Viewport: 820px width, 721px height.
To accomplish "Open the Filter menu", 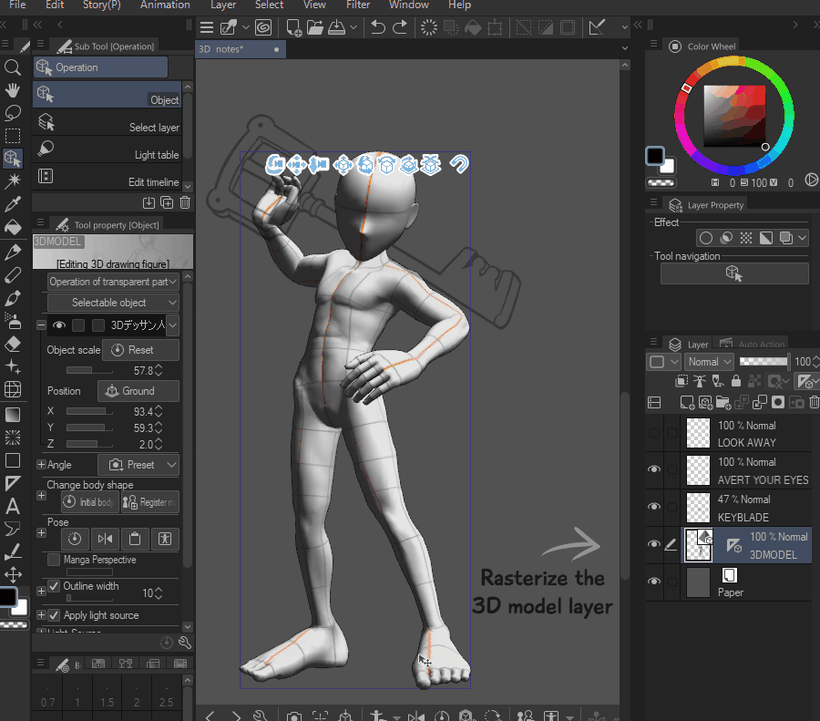I will click(358, 5).
